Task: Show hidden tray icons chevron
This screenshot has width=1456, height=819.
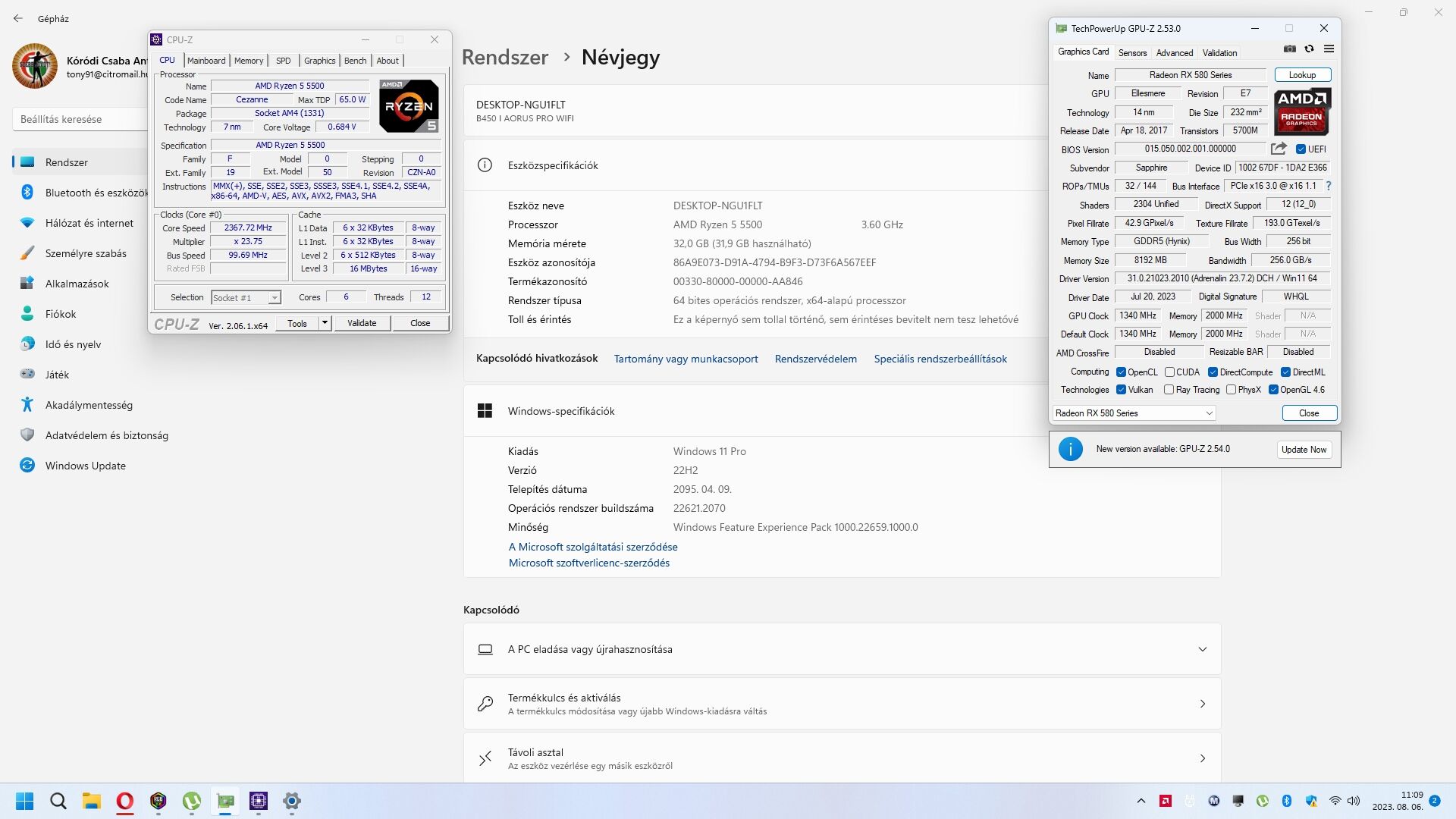Action: click(1141, 801)
